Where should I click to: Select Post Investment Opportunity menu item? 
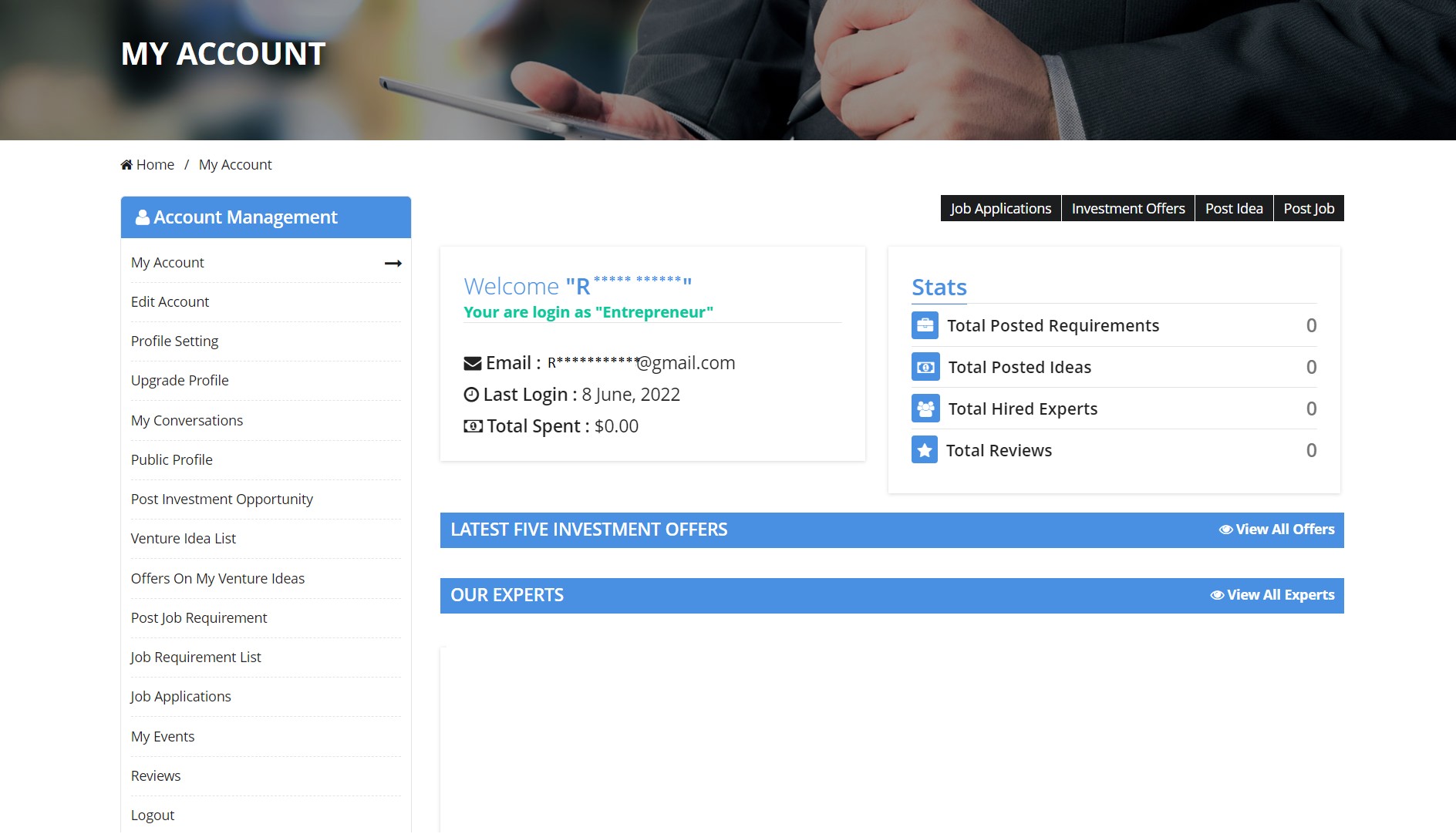[x=221, y=499]
